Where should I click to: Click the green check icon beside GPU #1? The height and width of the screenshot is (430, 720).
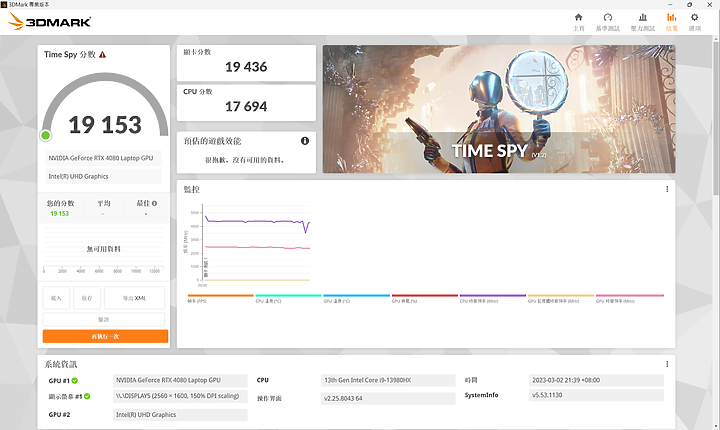[75, 380]
